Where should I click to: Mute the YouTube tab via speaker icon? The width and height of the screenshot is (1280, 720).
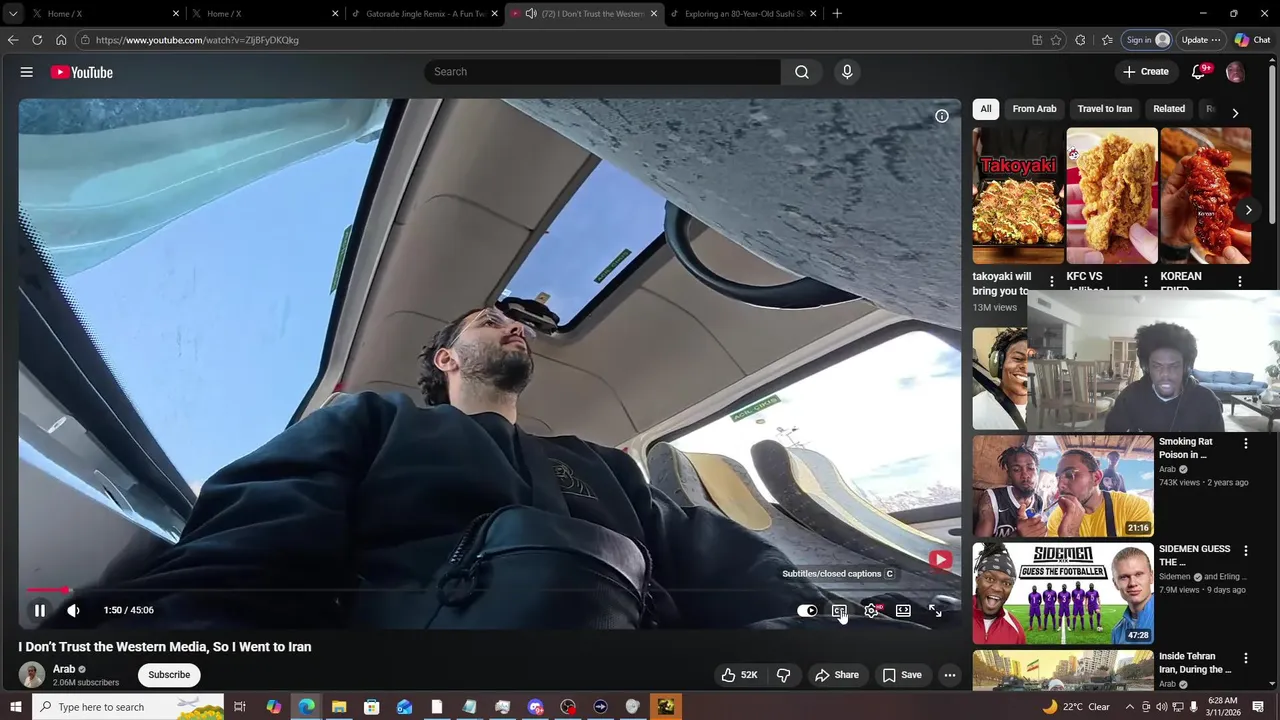(x=531, y=14)
